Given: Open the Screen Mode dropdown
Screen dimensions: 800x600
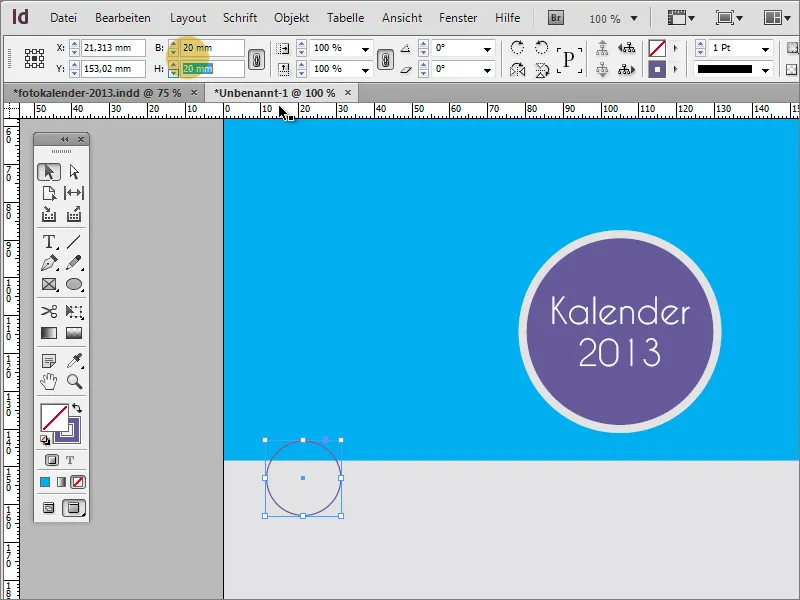Looking at the screenshot, I should [x=729, y=18].
